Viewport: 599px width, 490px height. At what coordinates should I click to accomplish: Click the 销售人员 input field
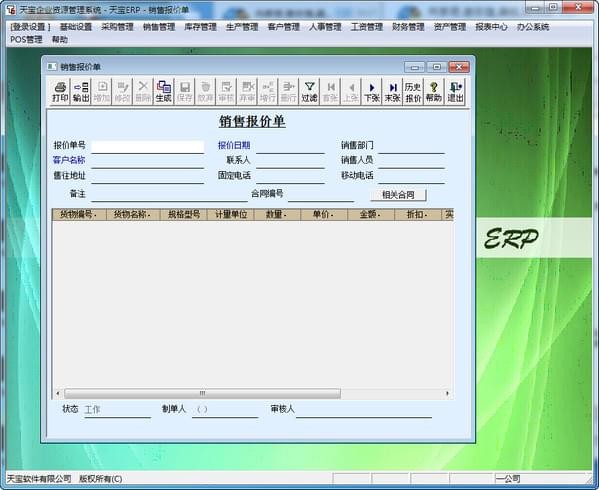click(x=411, y=161)
